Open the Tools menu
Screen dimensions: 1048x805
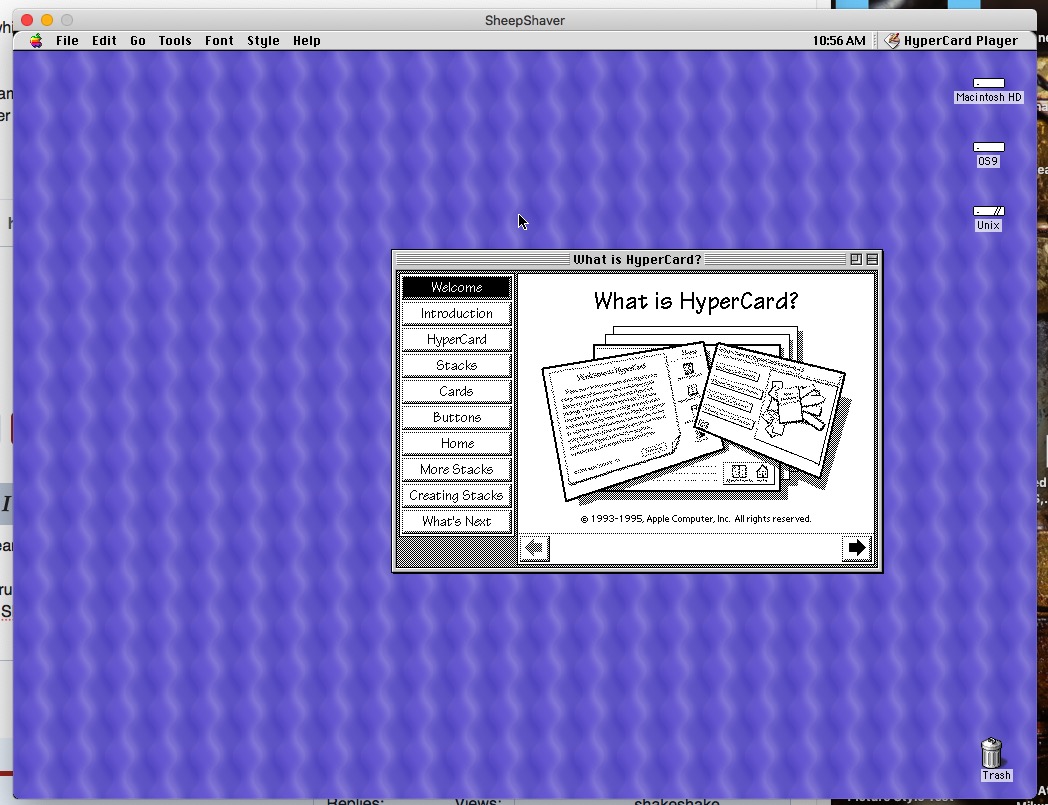coord(175,41)
